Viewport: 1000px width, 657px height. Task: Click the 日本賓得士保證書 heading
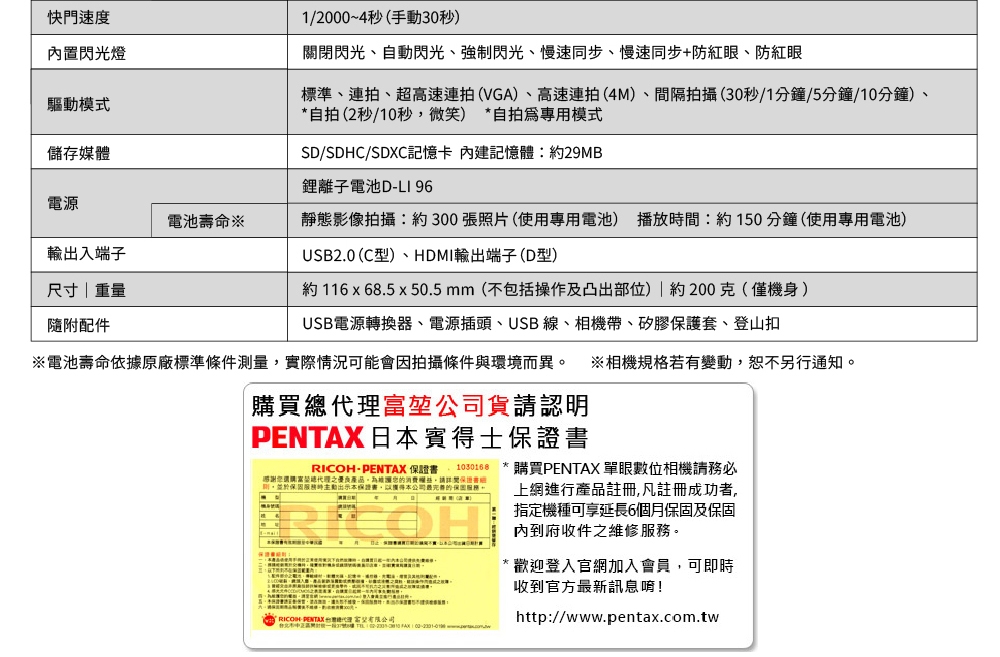point(479,438)
